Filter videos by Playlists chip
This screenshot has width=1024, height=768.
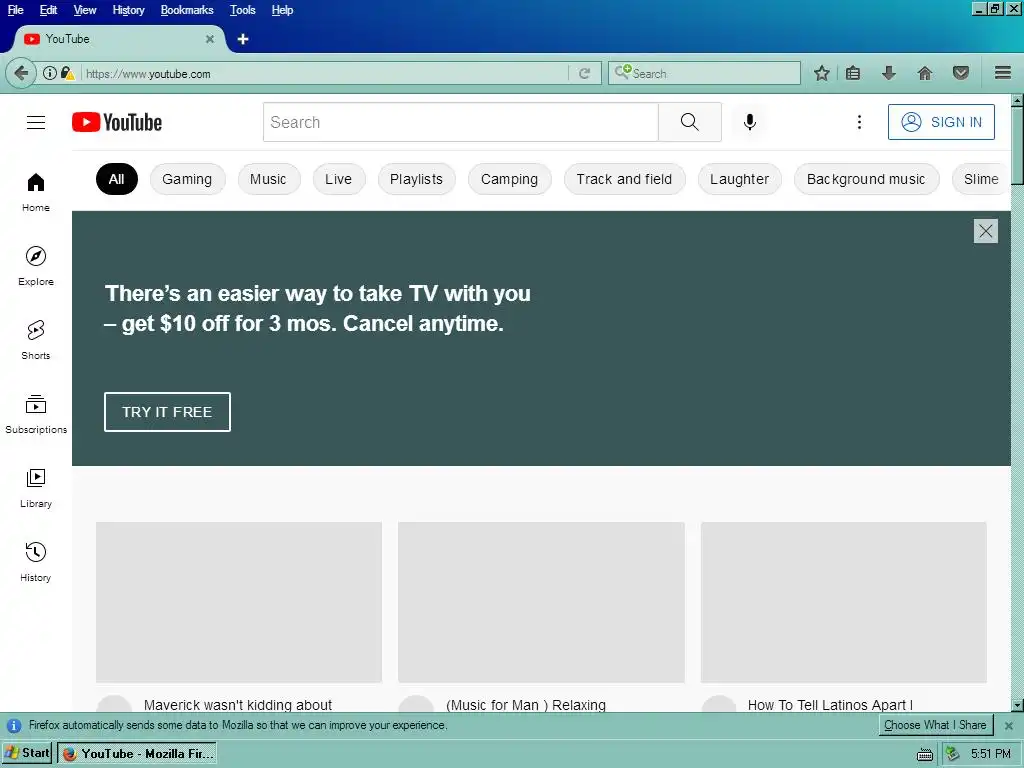(x=417, y=179)
